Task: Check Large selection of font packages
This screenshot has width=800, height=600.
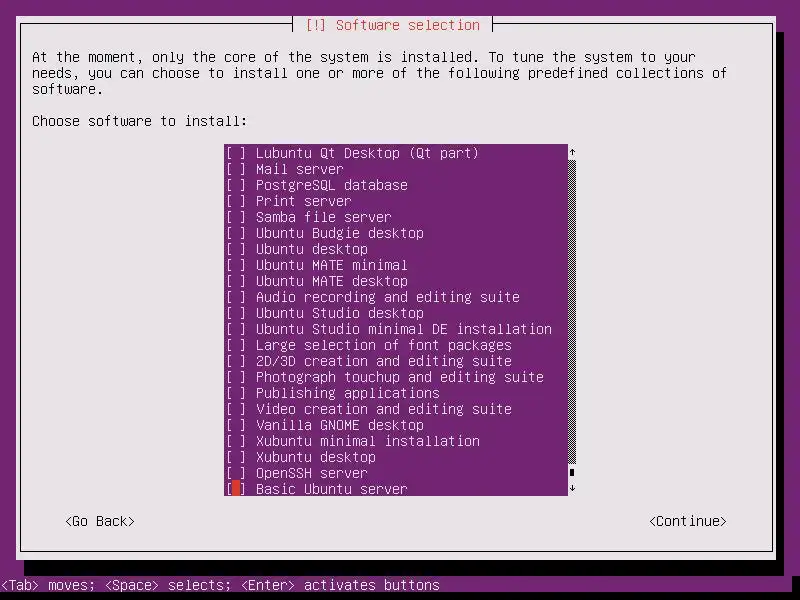Action: tap(236, 345)
